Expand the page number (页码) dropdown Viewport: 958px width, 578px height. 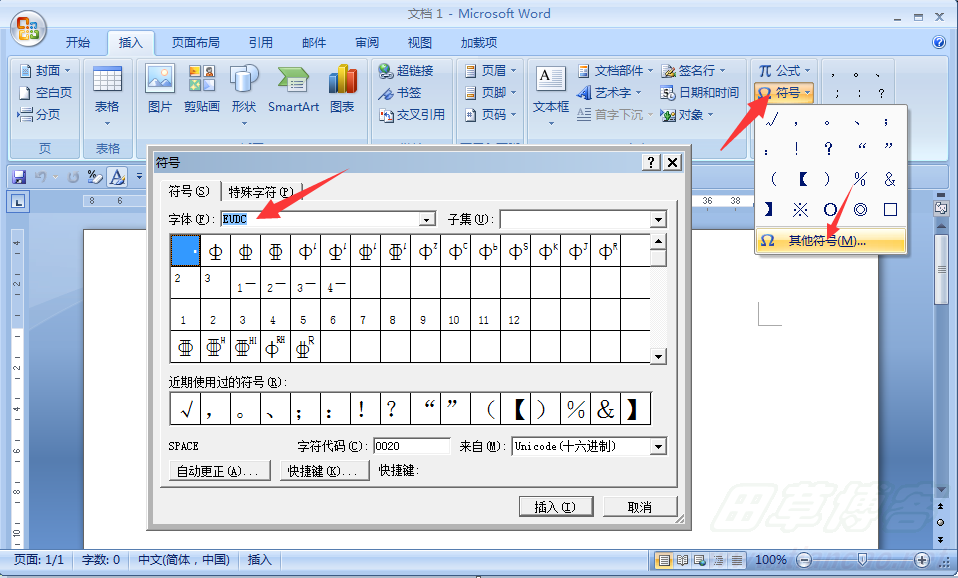pos(513,115)
